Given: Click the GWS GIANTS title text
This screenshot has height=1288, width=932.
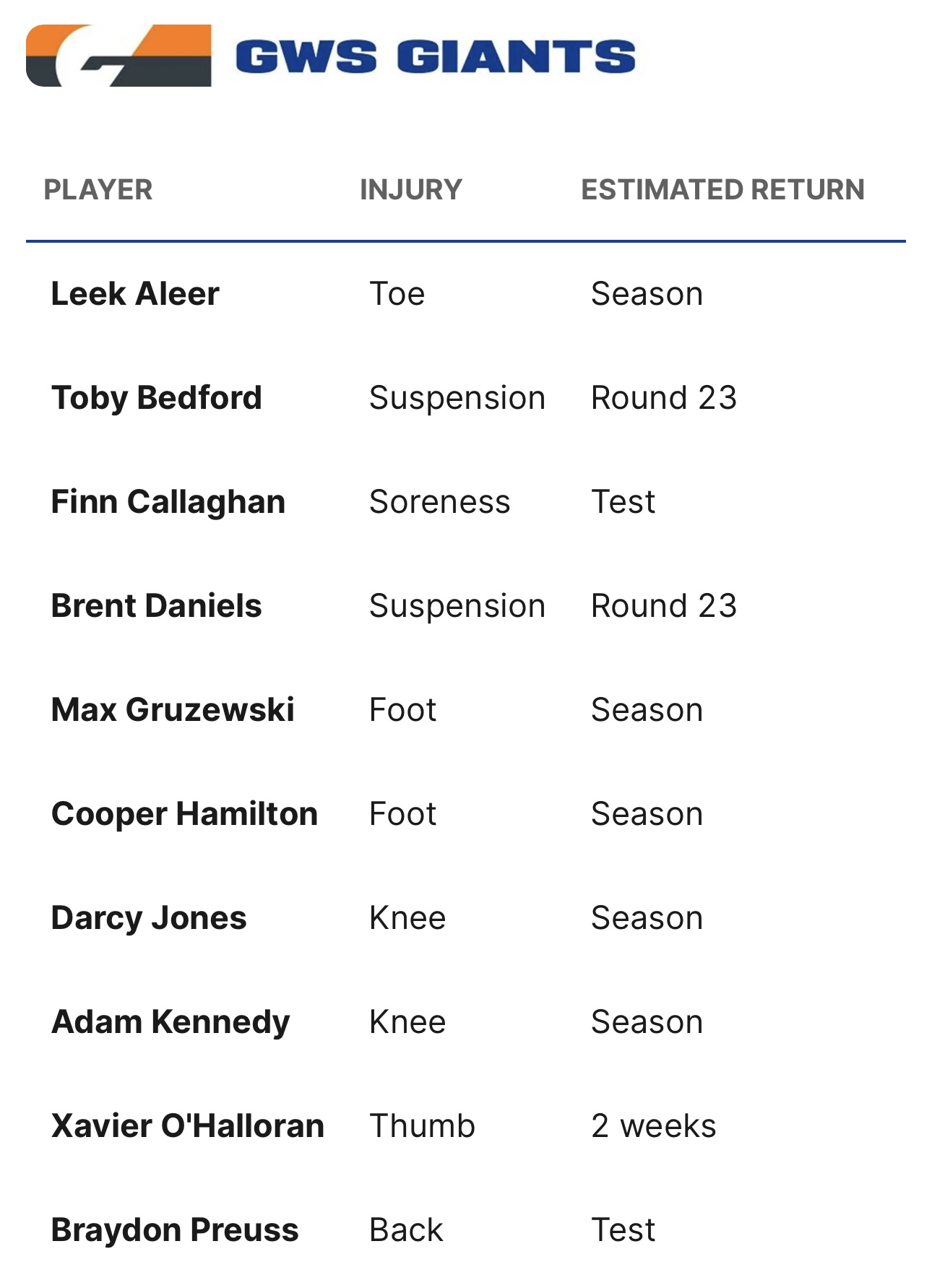Looking at the screenshot, I should (436, 56).
